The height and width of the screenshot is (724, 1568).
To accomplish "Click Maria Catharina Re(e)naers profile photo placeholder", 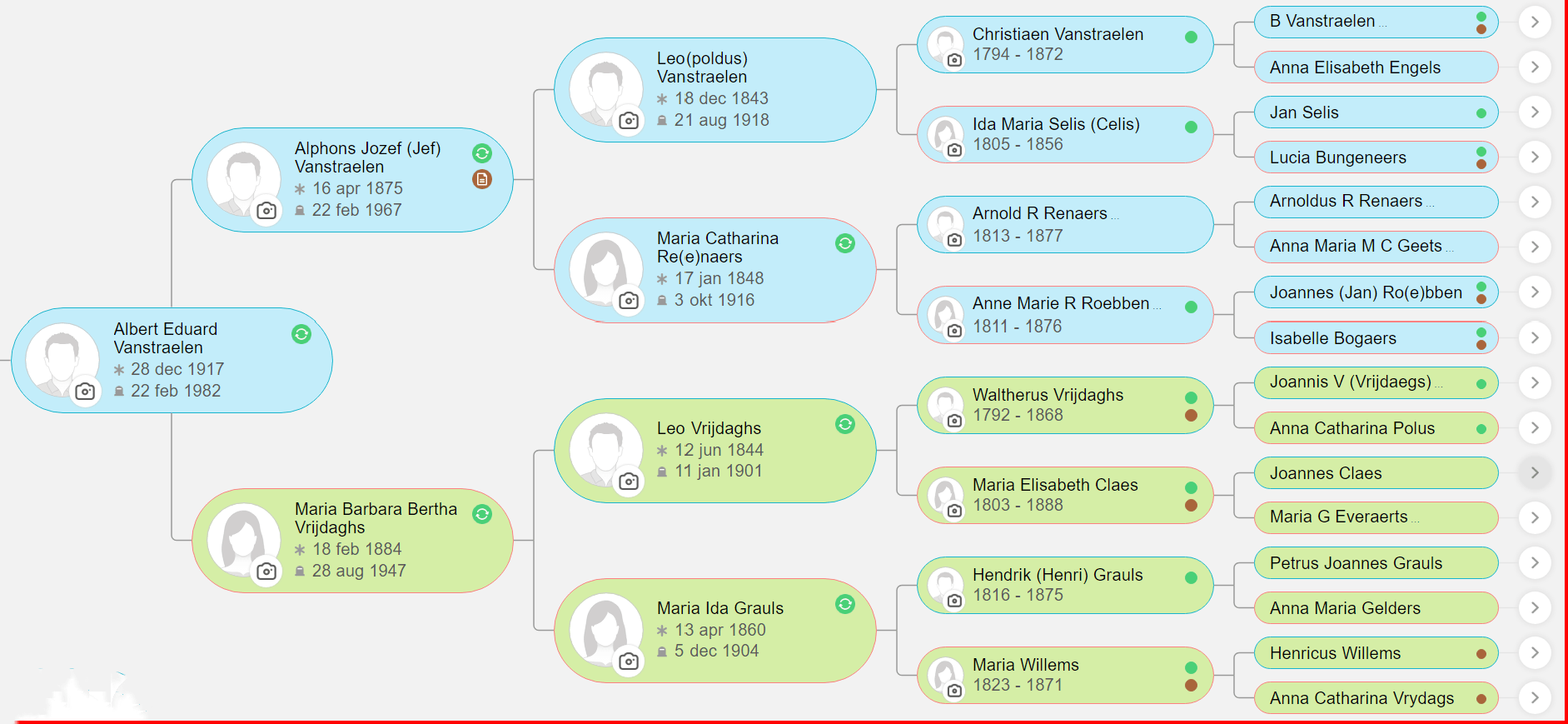I will [606, 269].
